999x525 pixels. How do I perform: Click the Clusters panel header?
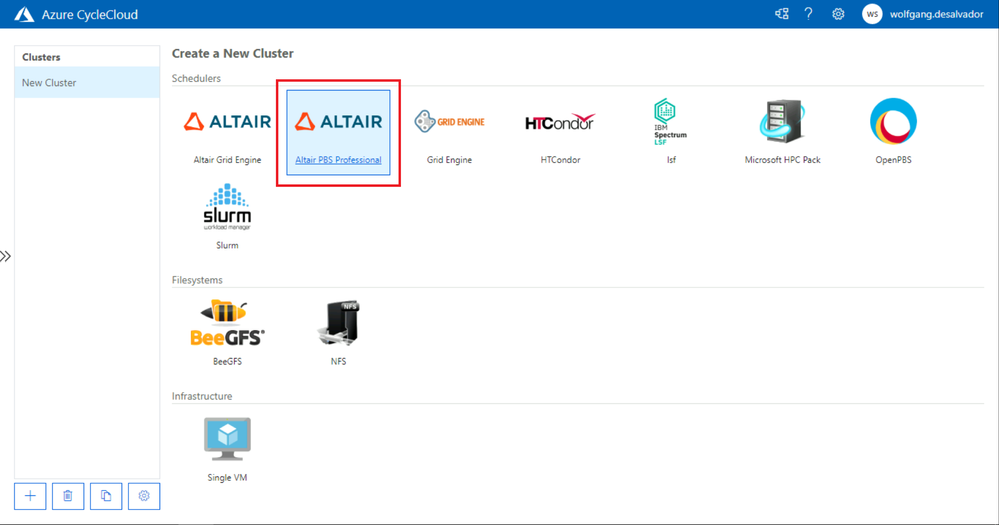[x=41, y=57]
